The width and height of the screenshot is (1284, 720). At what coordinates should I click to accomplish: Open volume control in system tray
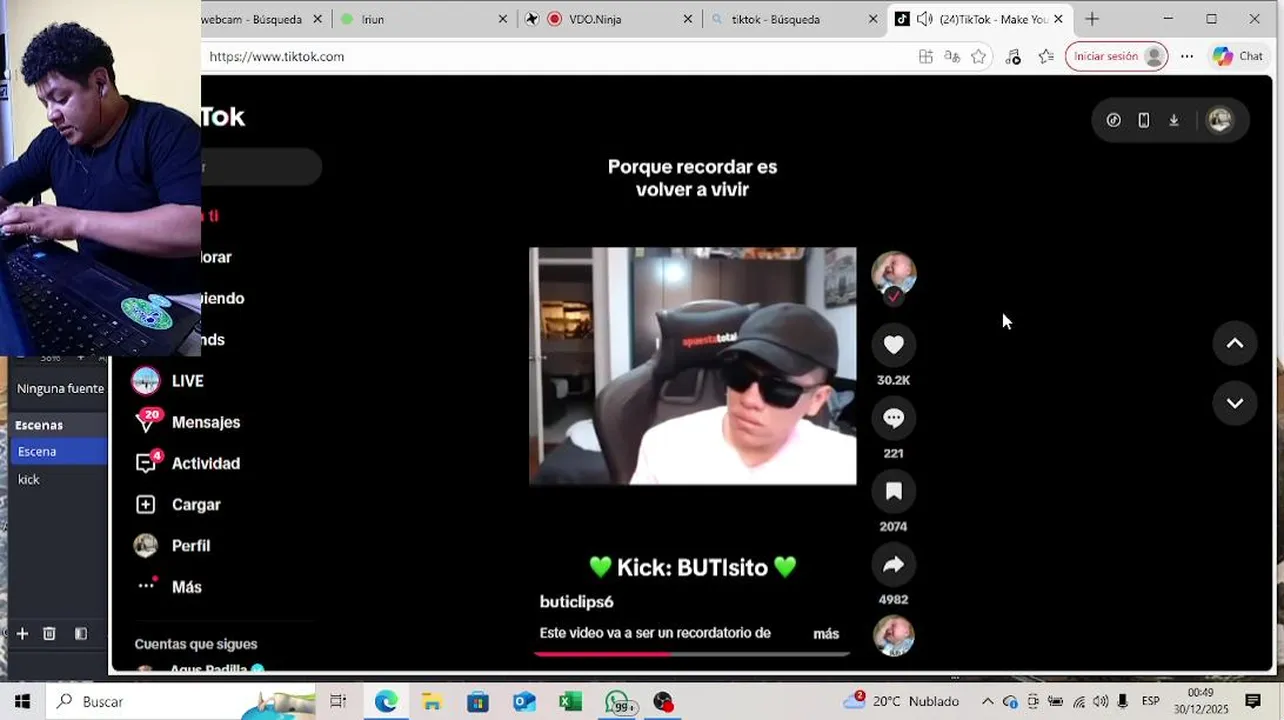tap(1101, 702)
